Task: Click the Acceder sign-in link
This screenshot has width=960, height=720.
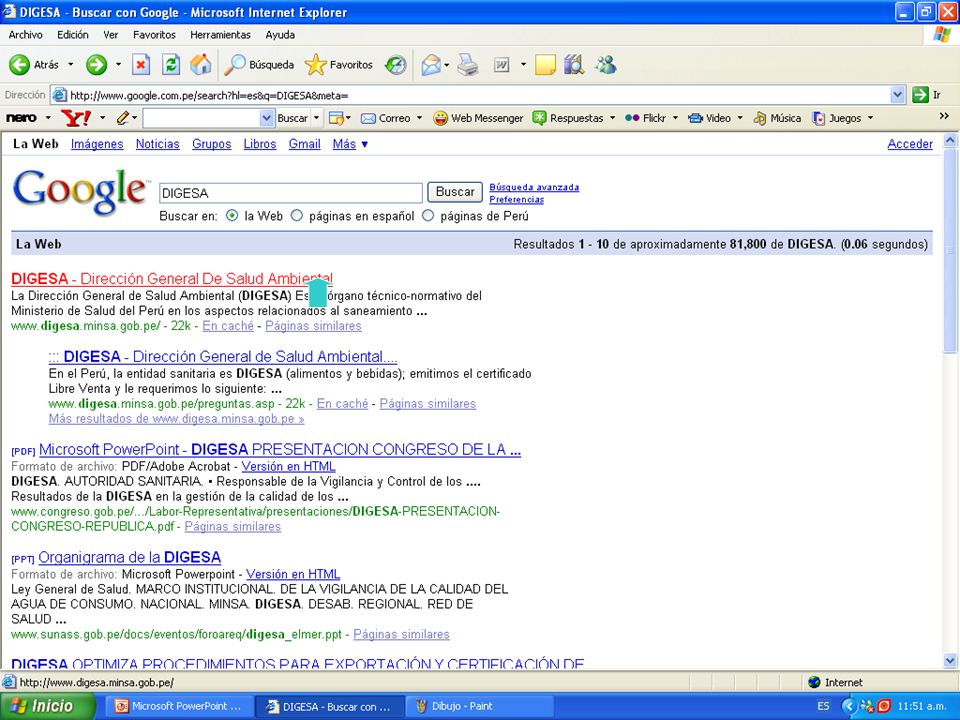Action: pyautogui.click(x=910, y=144)
